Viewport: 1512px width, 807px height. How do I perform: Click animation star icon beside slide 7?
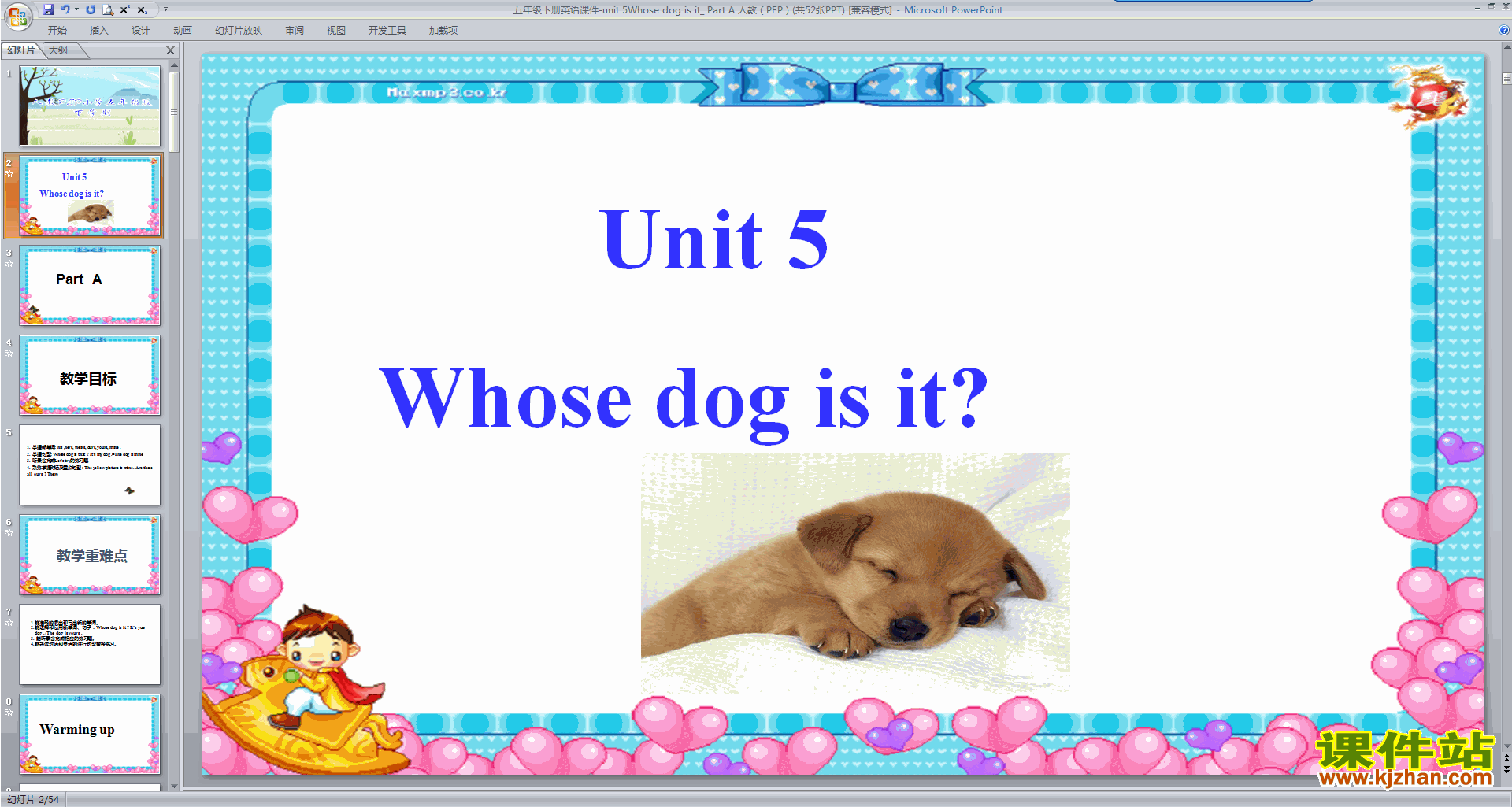click(9, 623)
